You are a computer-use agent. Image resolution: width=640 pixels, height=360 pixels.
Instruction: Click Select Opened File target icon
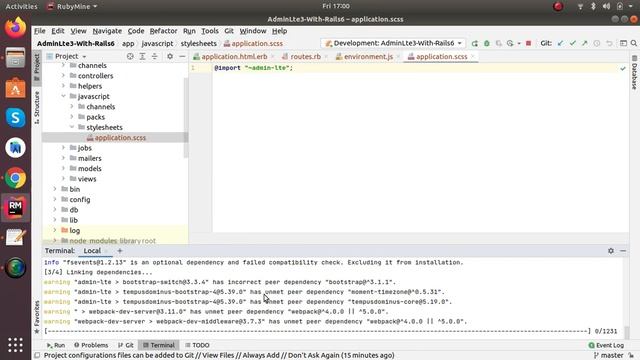pyautogui.click(x=130, y=56)
